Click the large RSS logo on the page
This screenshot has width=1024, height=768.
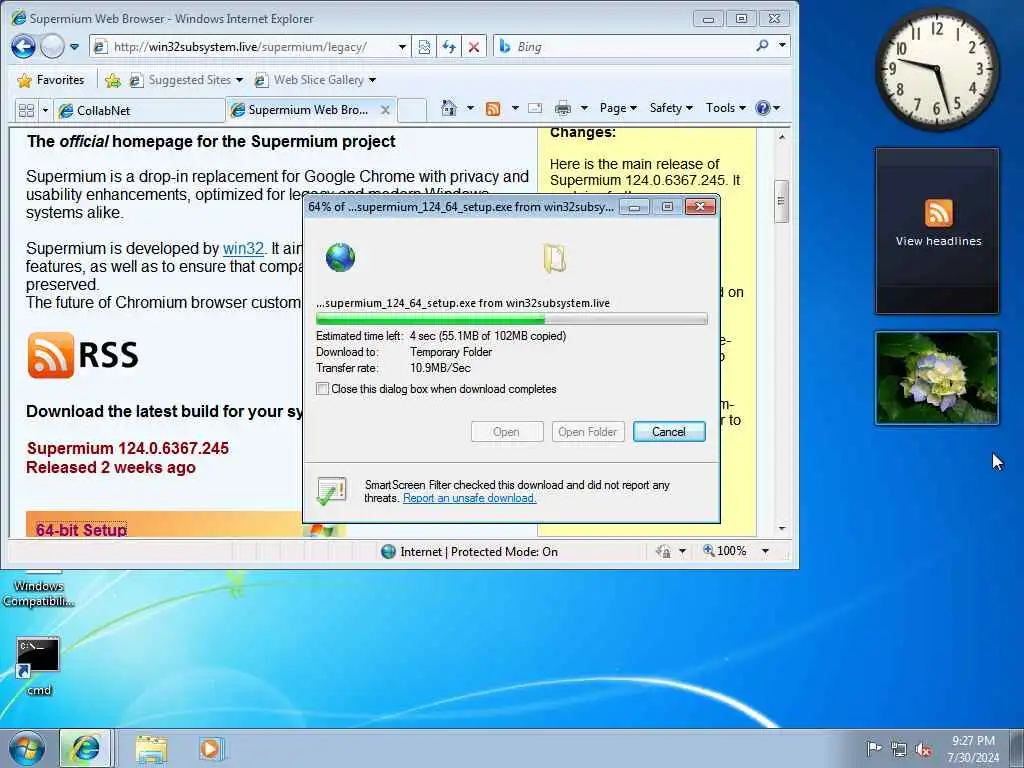83,355
